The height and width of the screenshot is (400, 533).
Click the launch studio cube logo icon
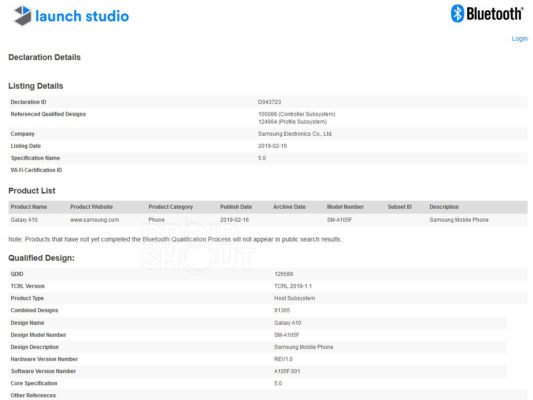click(23, 16)
